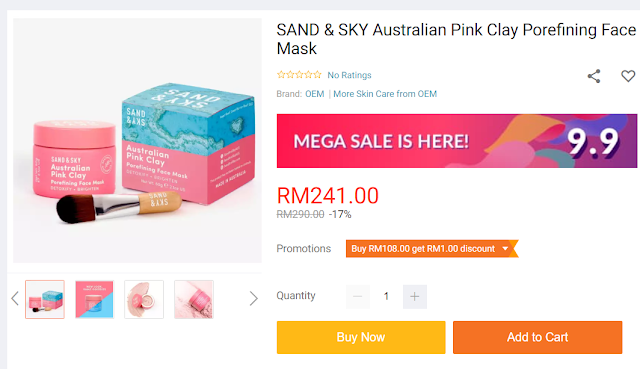The height and width of the screenshot is (369, 640).
Task: Go to previous thumbnails with left arrow
Action: (x=15, y=298)
